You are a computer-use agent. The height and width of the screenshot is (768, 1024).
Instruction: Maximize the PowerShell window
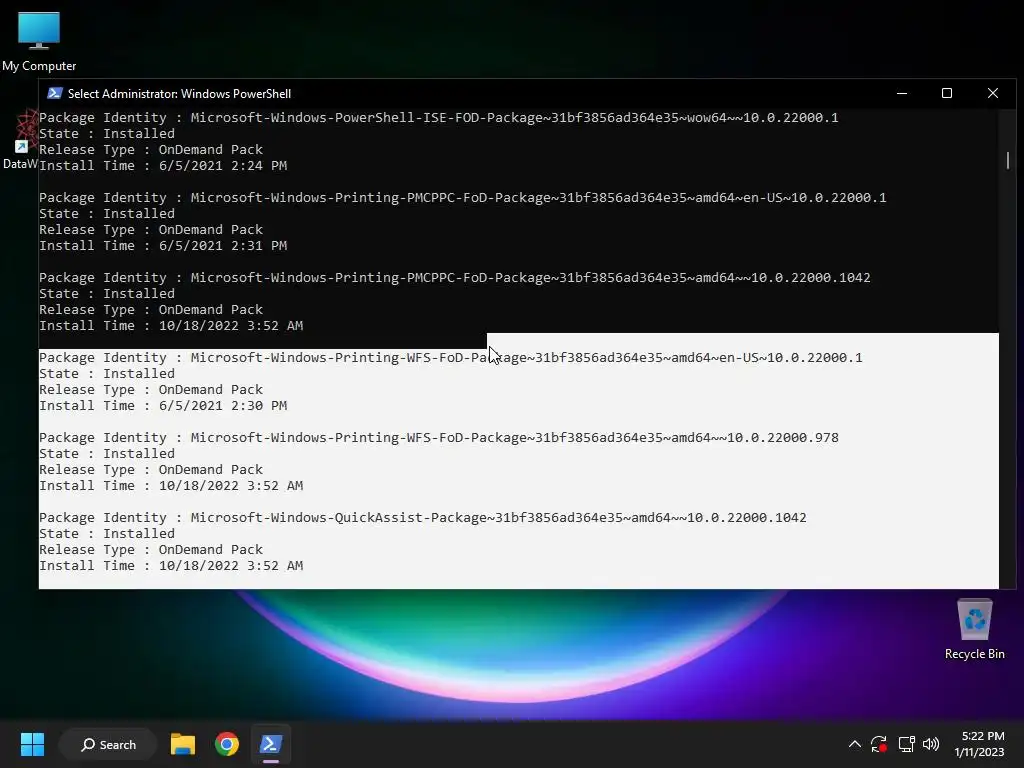(947, 93)
